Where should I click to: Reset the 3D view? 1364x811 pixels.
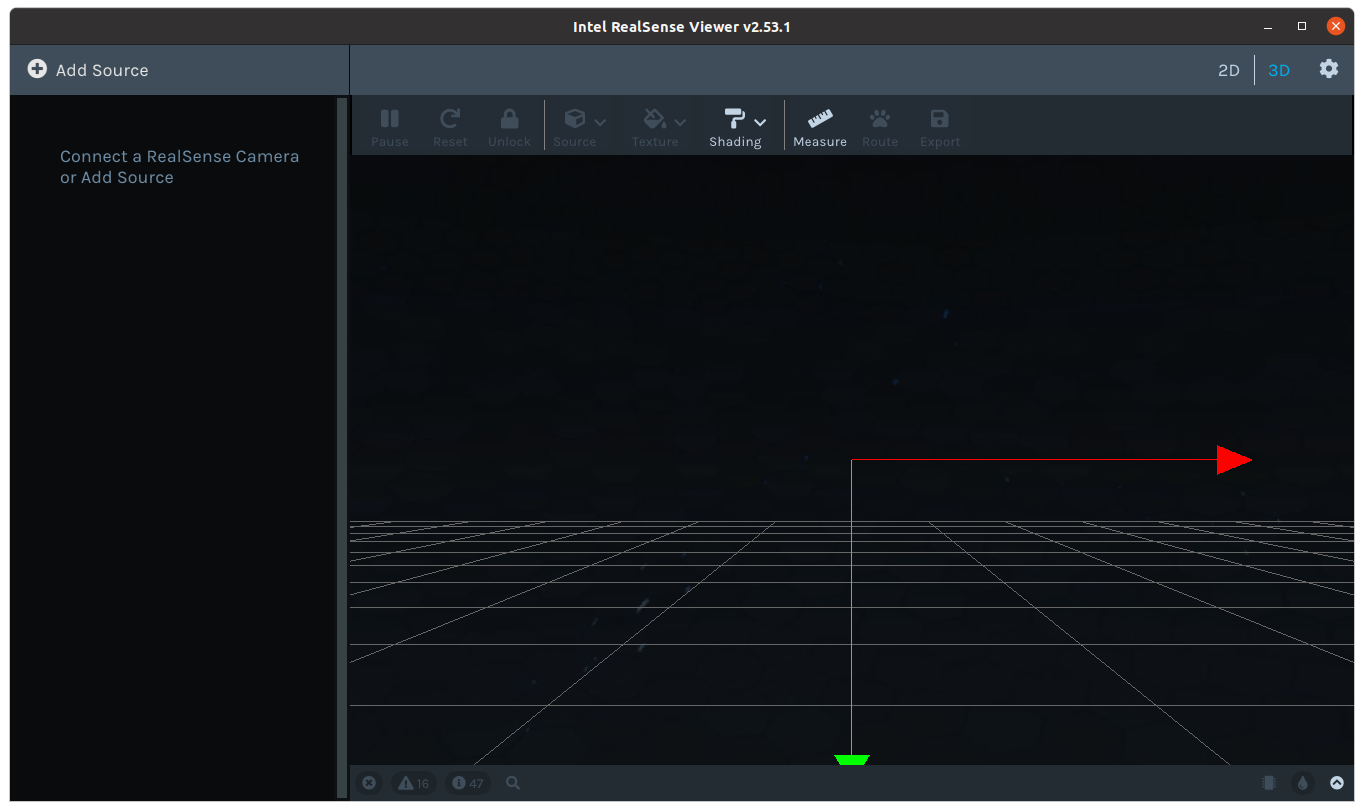pos(450,127)
